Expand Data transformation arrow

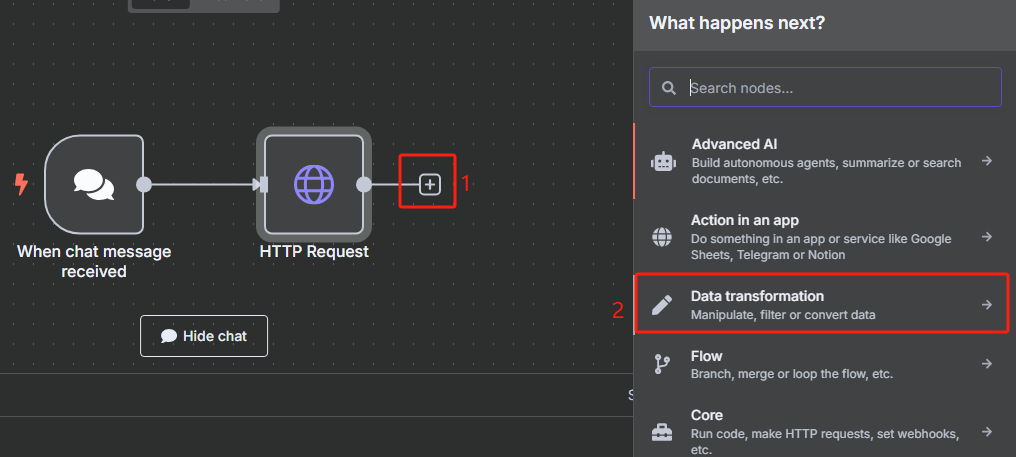pyautogui.click(x=987, y=305)
